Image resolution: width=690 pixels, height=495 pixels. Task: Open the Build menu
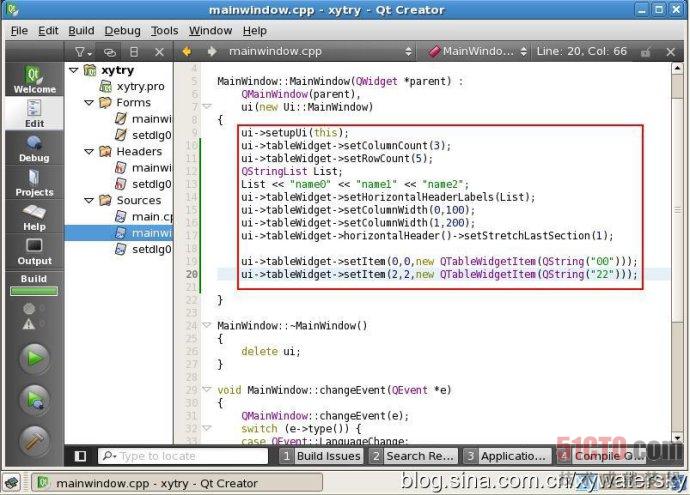81,31
